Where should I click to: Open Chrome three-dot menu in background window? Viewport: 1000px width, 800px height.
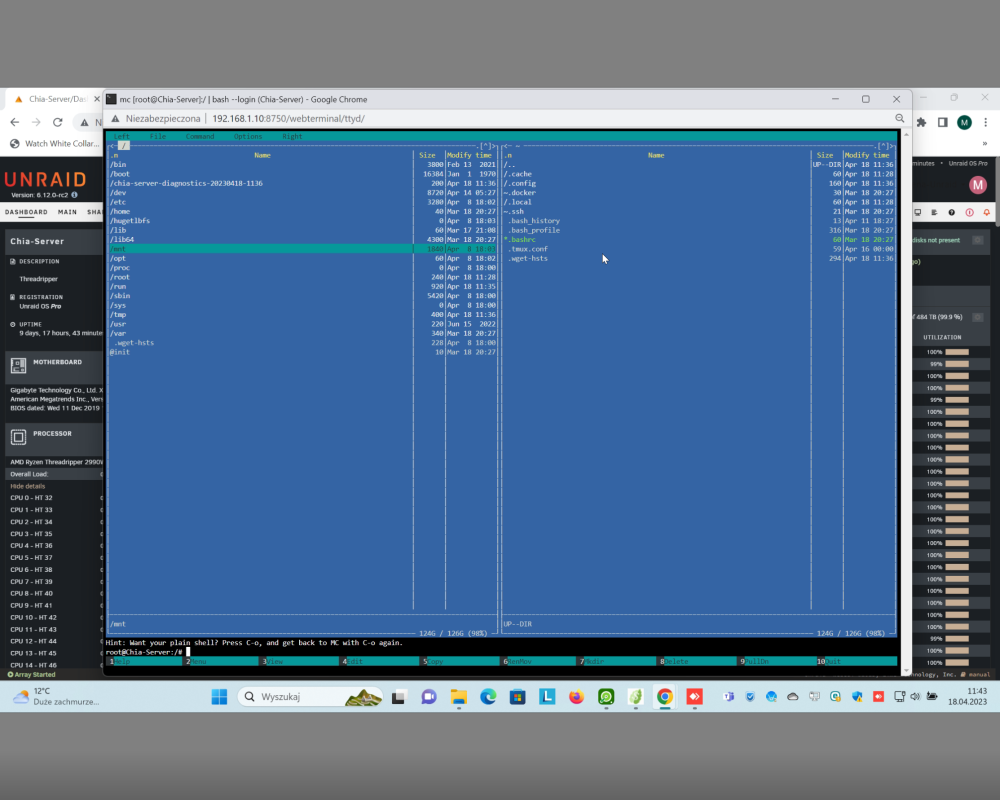[985, 122]
